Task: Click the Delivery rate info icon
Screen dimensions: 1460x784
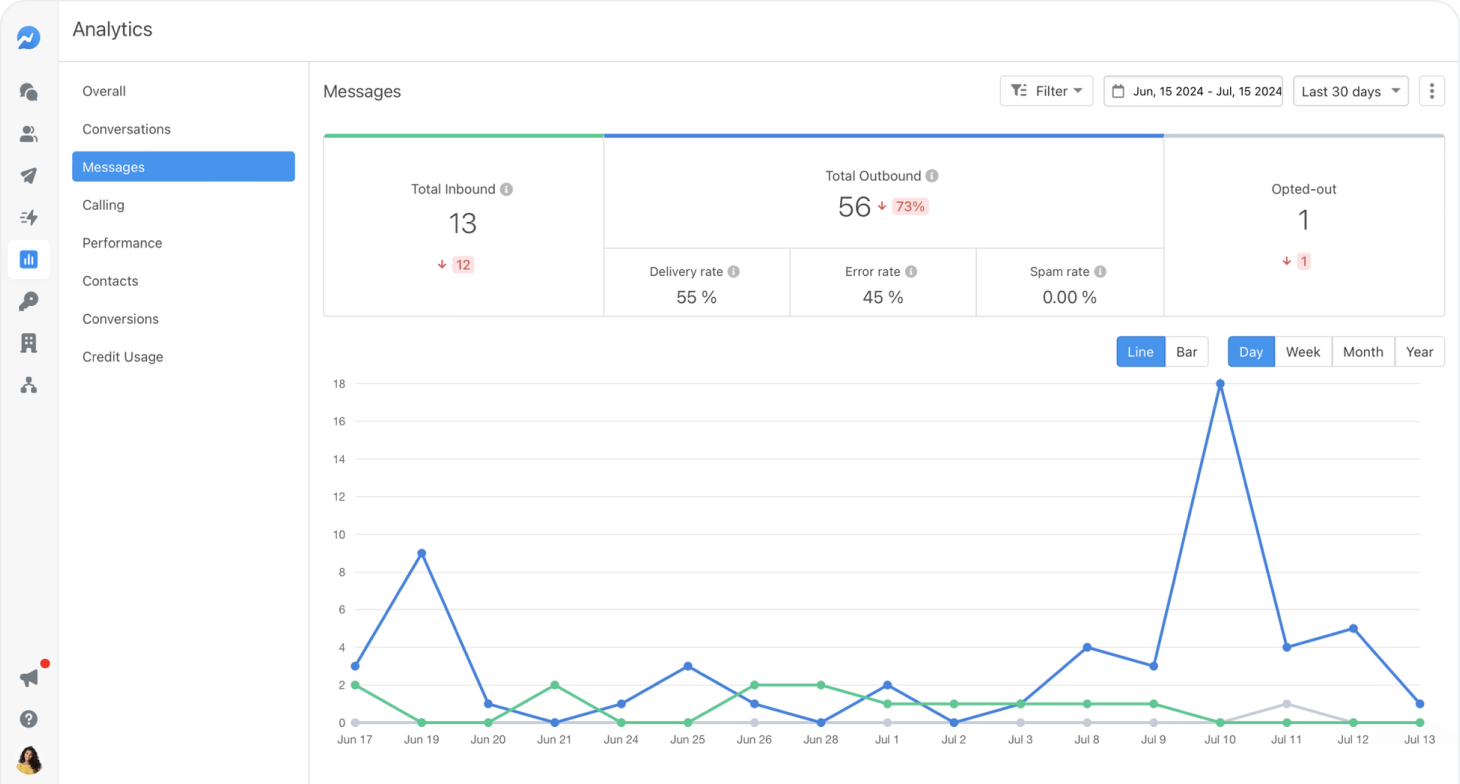Action: (734, 272)
